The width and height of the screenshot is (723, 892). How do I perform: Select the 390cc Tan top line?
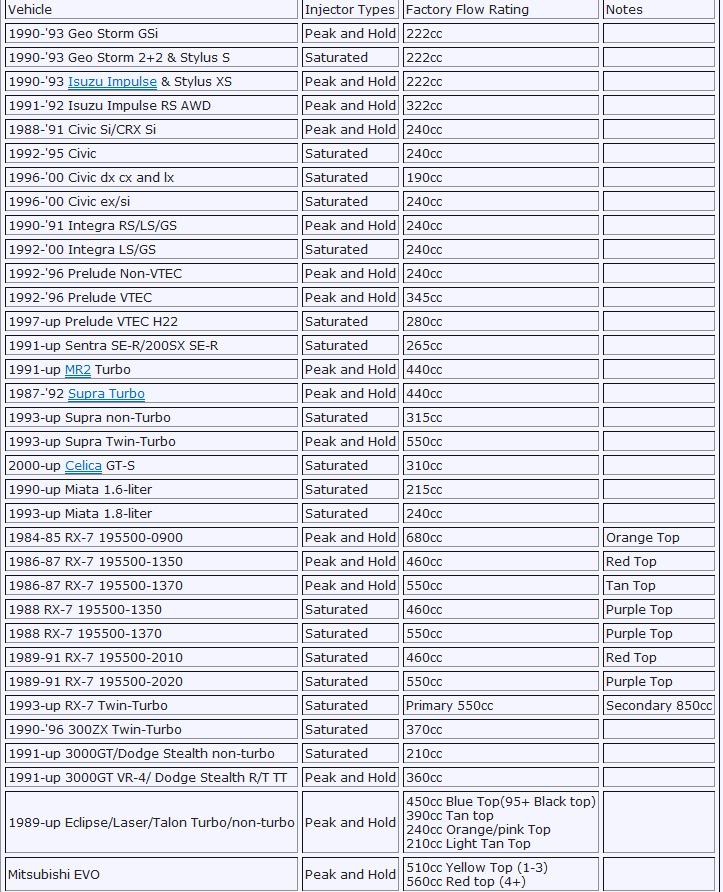tap(449, 815)
